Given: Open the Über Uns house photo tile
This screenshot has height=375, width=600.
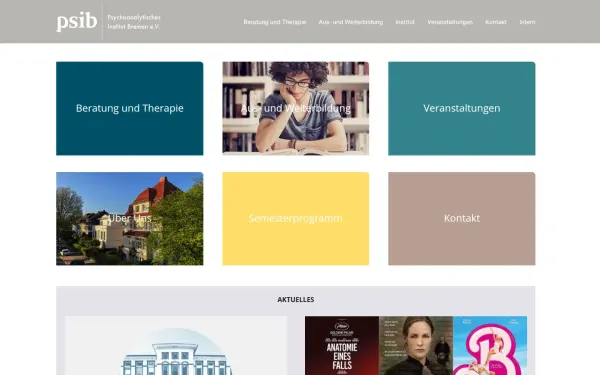Looking at the screenshot, I should pyautogui.click(x=130, y=218).
